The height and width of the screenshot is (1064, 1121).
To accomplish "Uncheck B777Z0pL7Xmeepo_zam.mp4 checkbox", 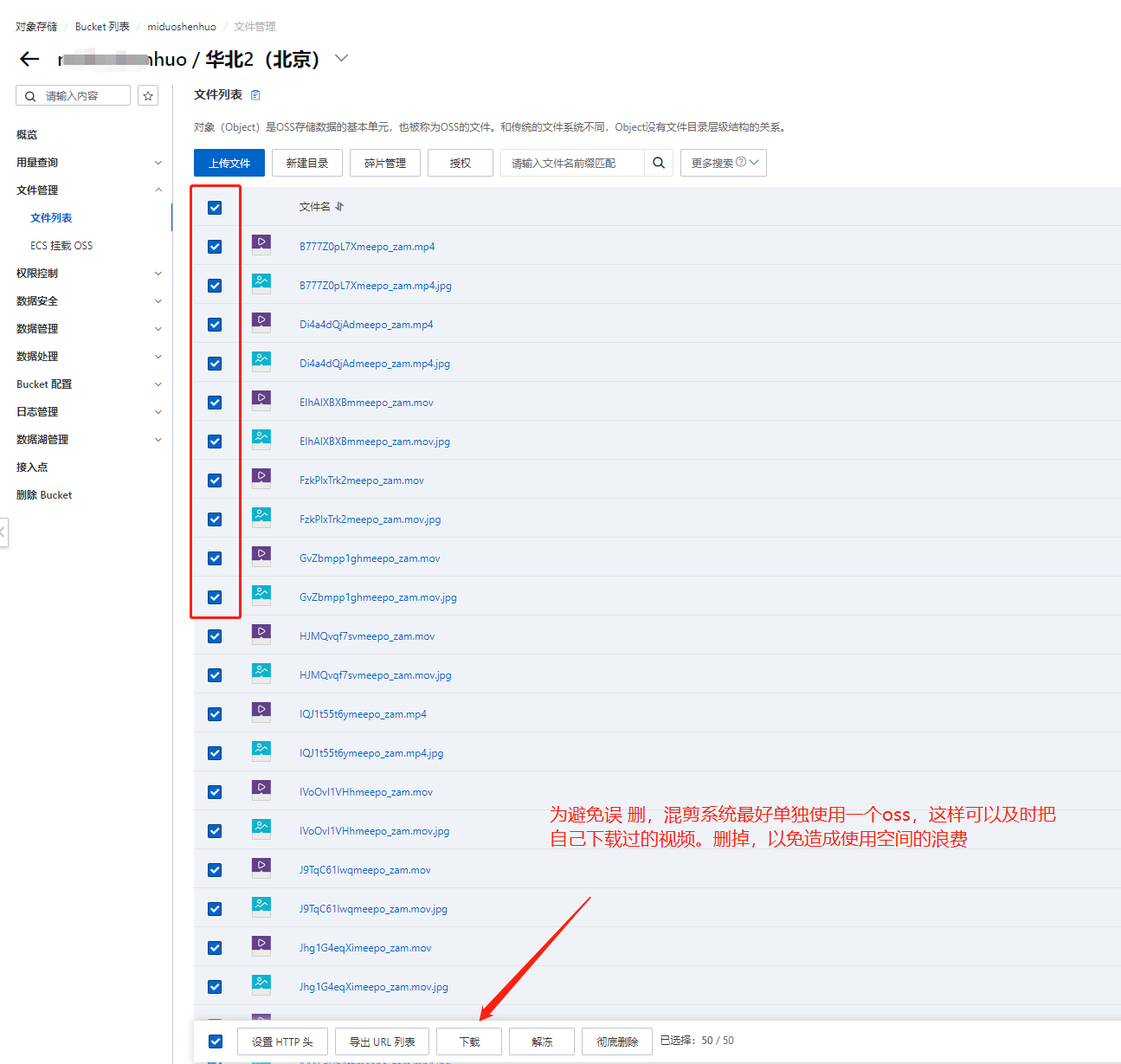I will coord(215,247).
